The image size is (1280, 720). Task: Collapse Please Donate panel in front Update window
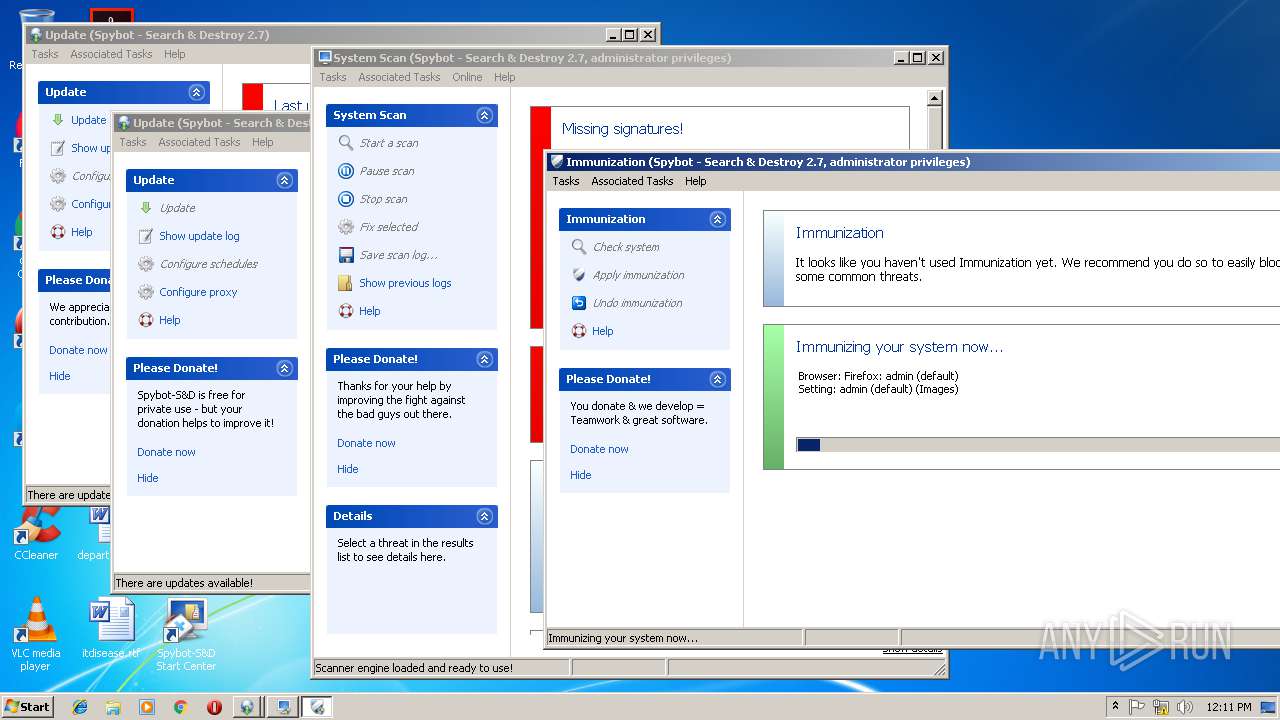click(284, 368)
